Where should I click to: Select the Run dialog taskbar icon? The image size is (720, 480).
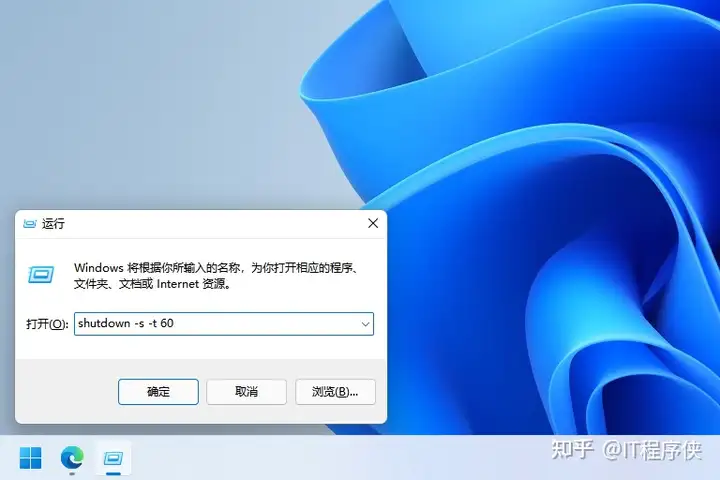coord(113,458)
